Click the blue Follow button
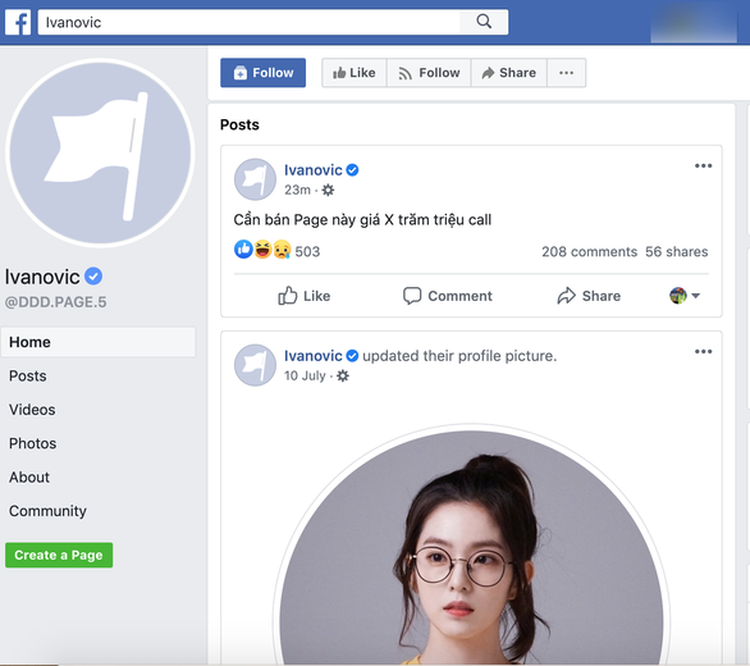 click(x=263, y=73)
